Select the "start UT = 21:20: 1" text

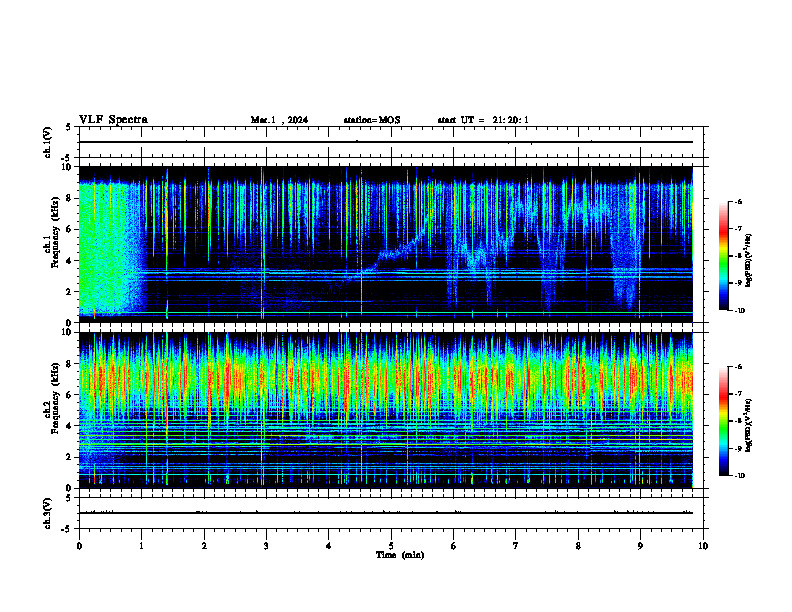click(483, 120)
